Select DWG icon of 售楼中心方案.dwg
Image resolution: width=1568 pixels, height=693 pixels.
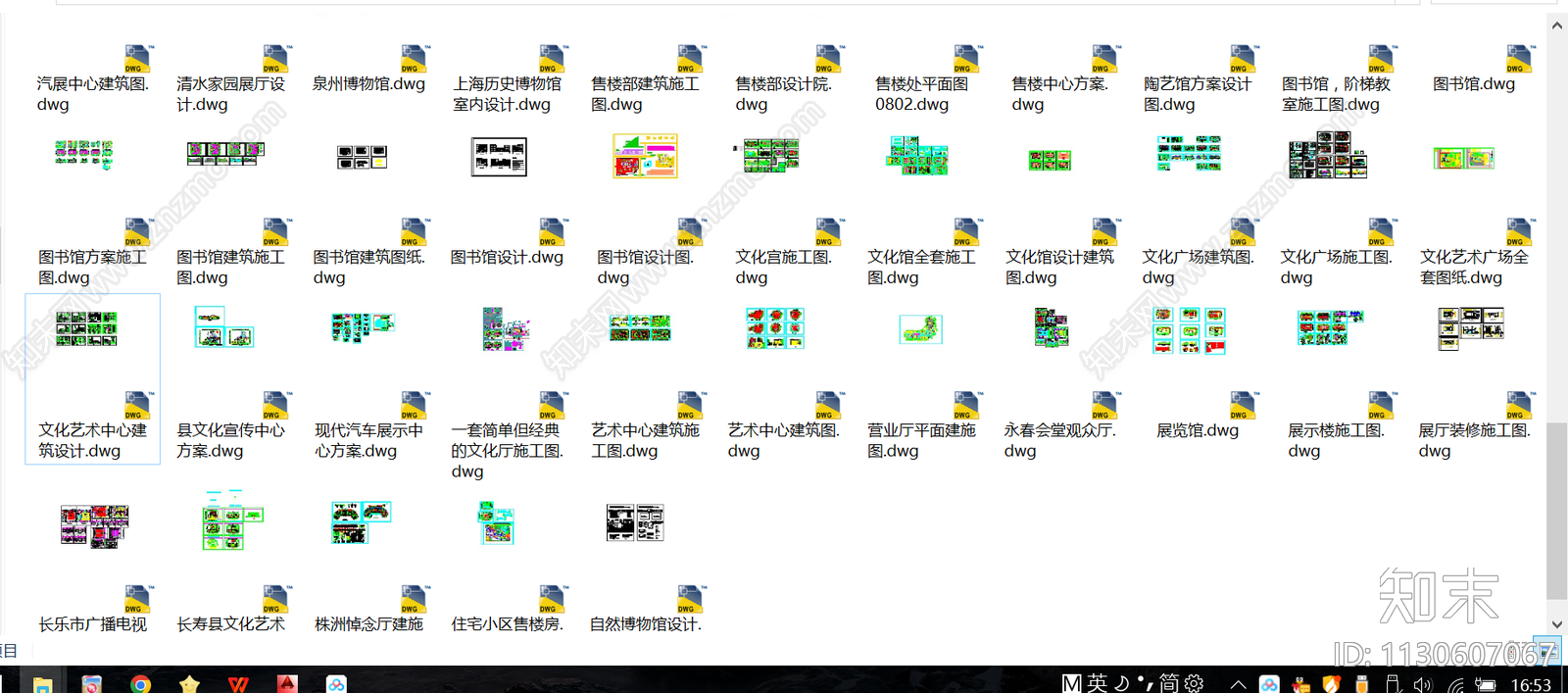pos(1104,59)
